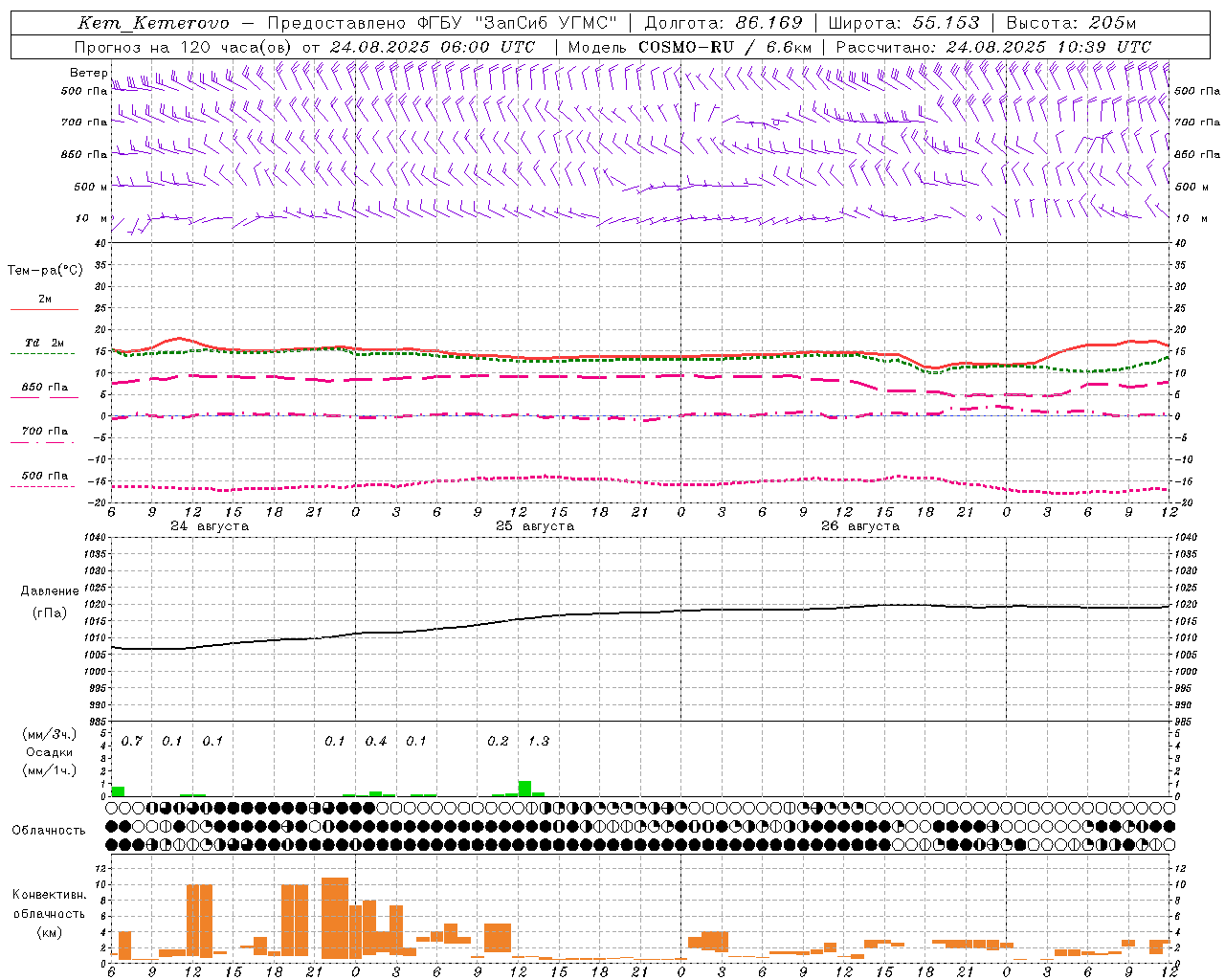1225x980 pixels.
Task: Click the 'Тем-ра(°C)' temperature label
Action: coord(45,271)
